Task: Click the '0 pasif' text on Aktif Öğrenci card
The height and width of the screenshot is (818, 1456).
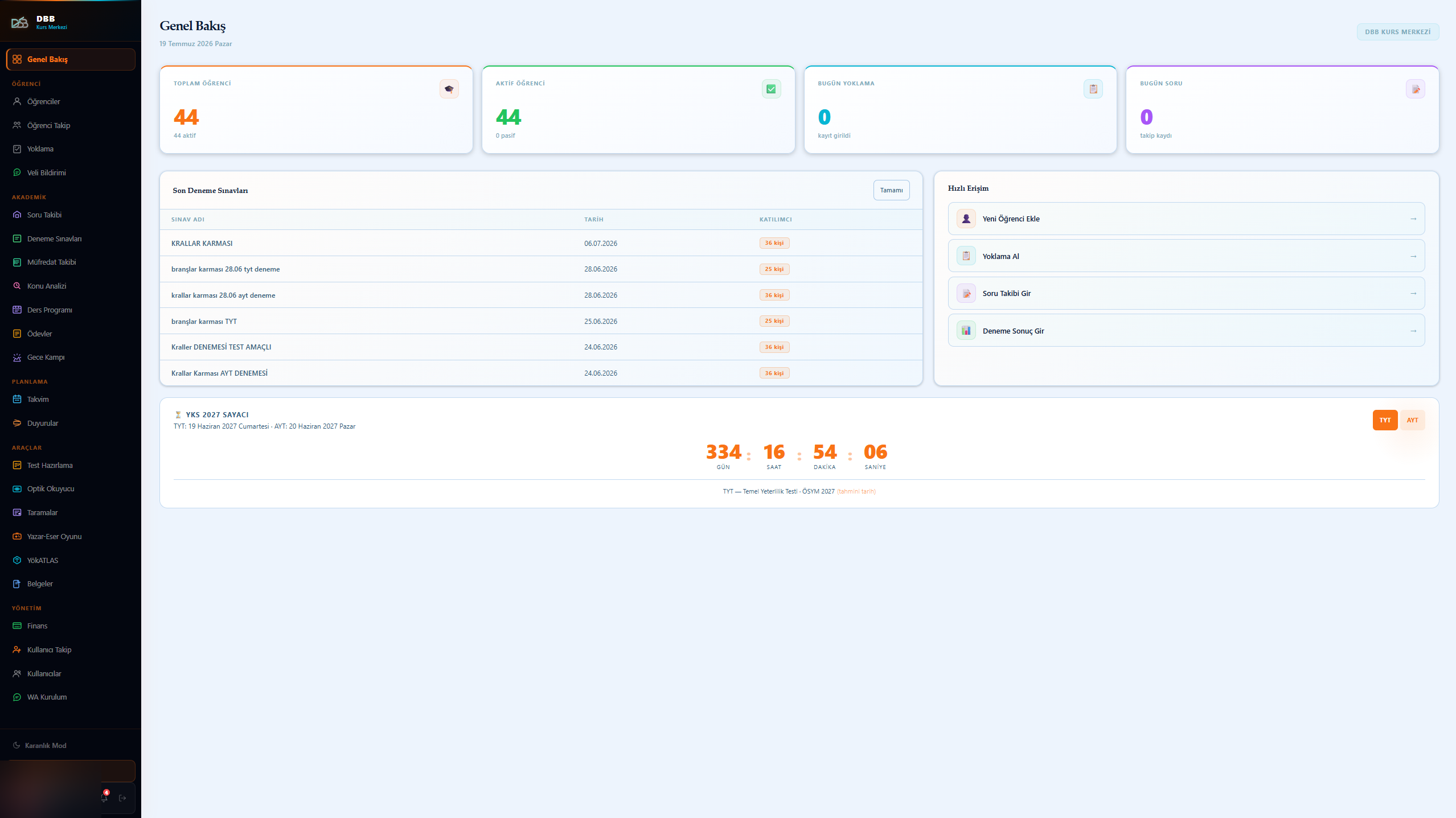Action: 505,135
